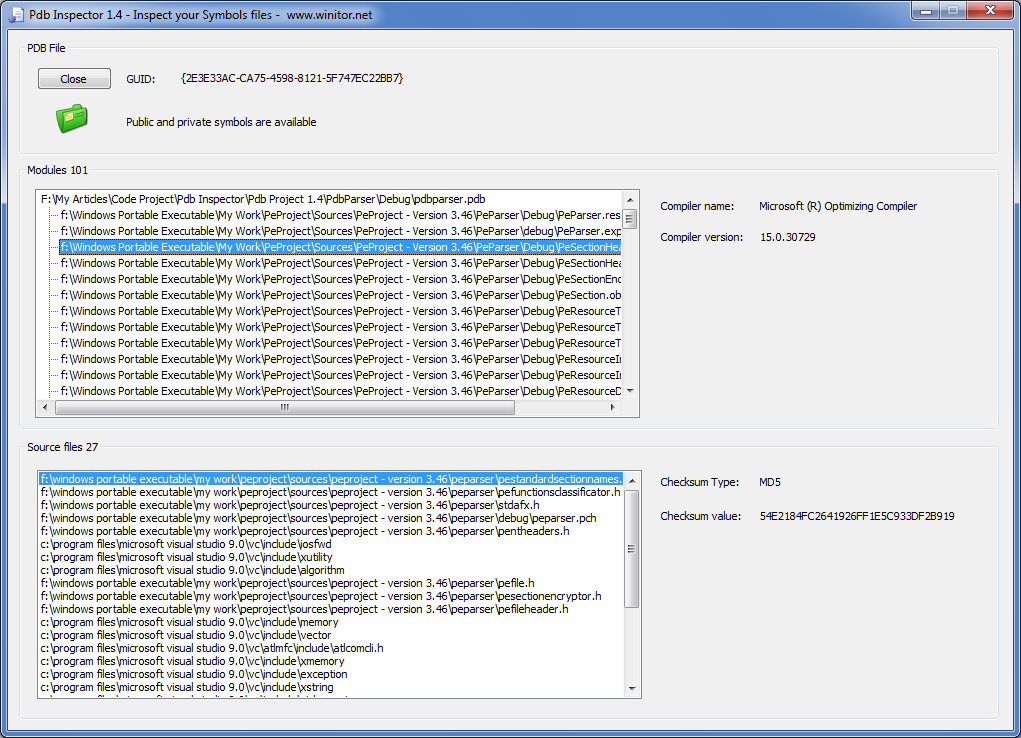
Task: Select the PeResourceD module row
Action: (341, 391)
